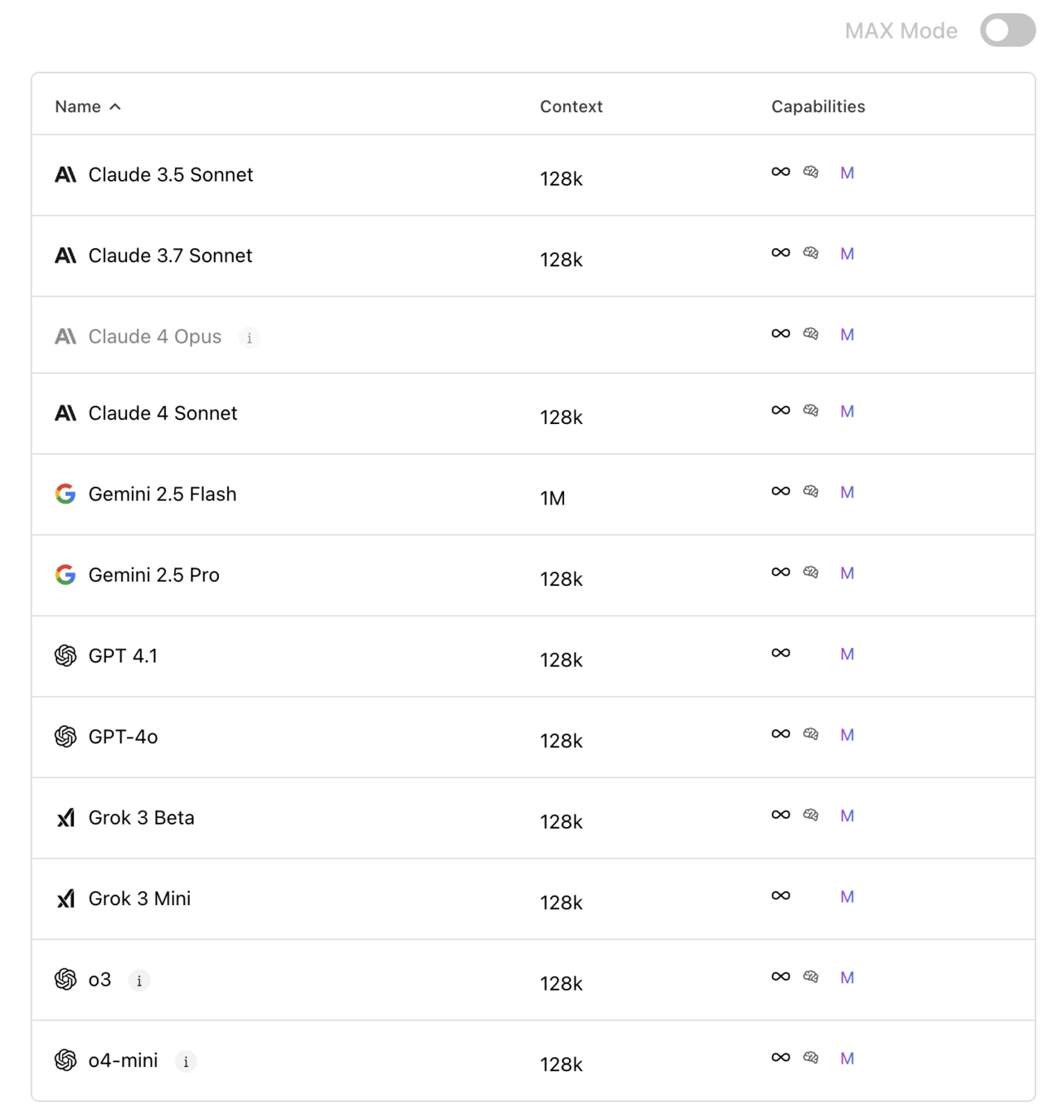Sort models by Name column arrow

pyautogui.click(x=115, y=107)
